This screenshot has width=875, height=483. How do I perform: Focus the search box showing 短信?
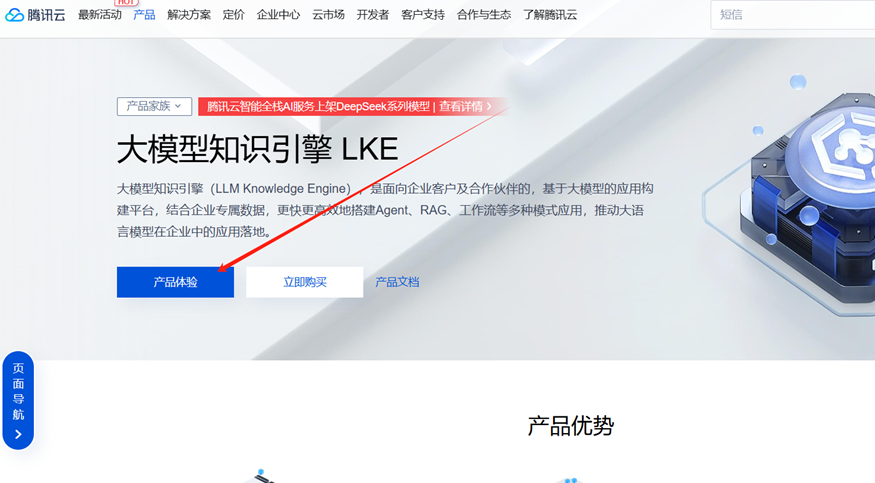click(792, 15)
